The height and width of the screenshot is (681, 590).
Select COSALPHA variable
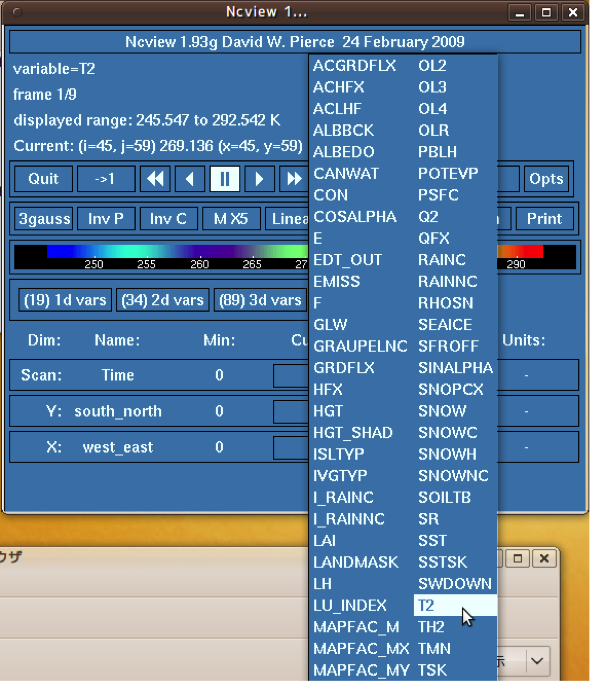coord(355,217)
